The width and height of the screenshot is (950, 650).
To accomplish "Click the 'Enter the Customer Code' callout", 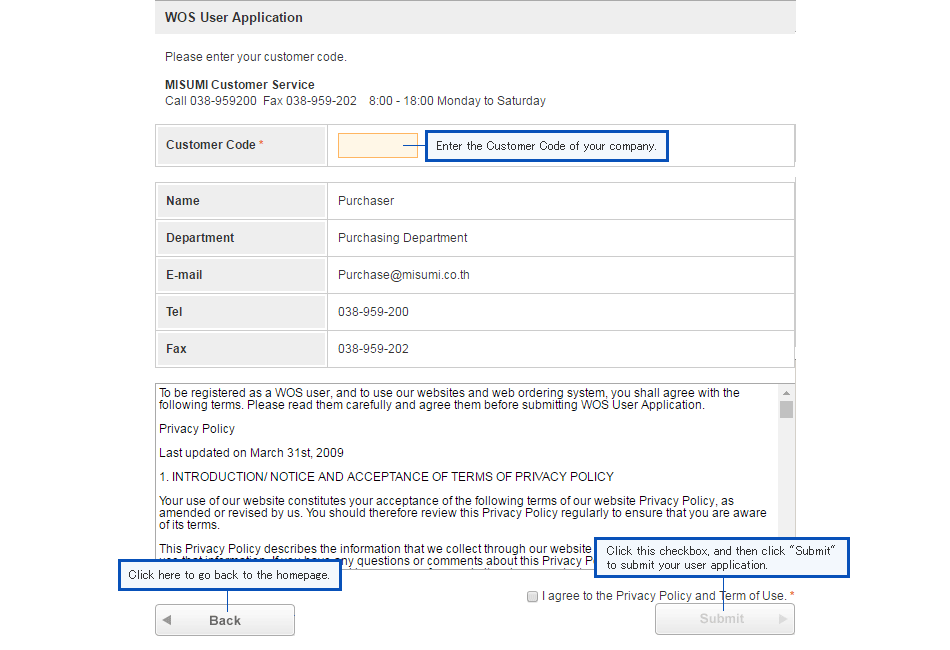I will coord(546,146).
